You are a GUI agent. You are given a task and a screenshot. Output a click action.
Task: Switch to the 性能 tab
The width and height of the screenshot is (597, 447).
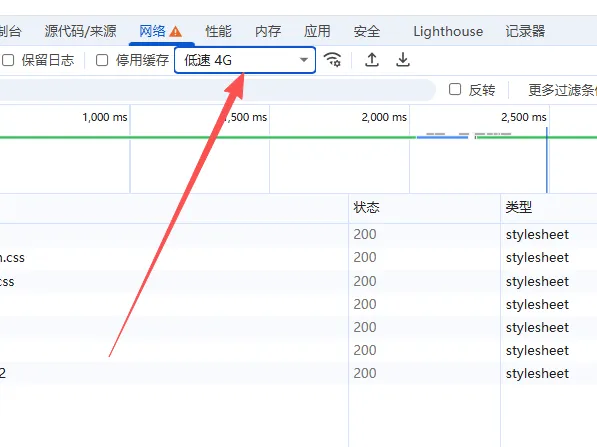click(x=219, y=31)
